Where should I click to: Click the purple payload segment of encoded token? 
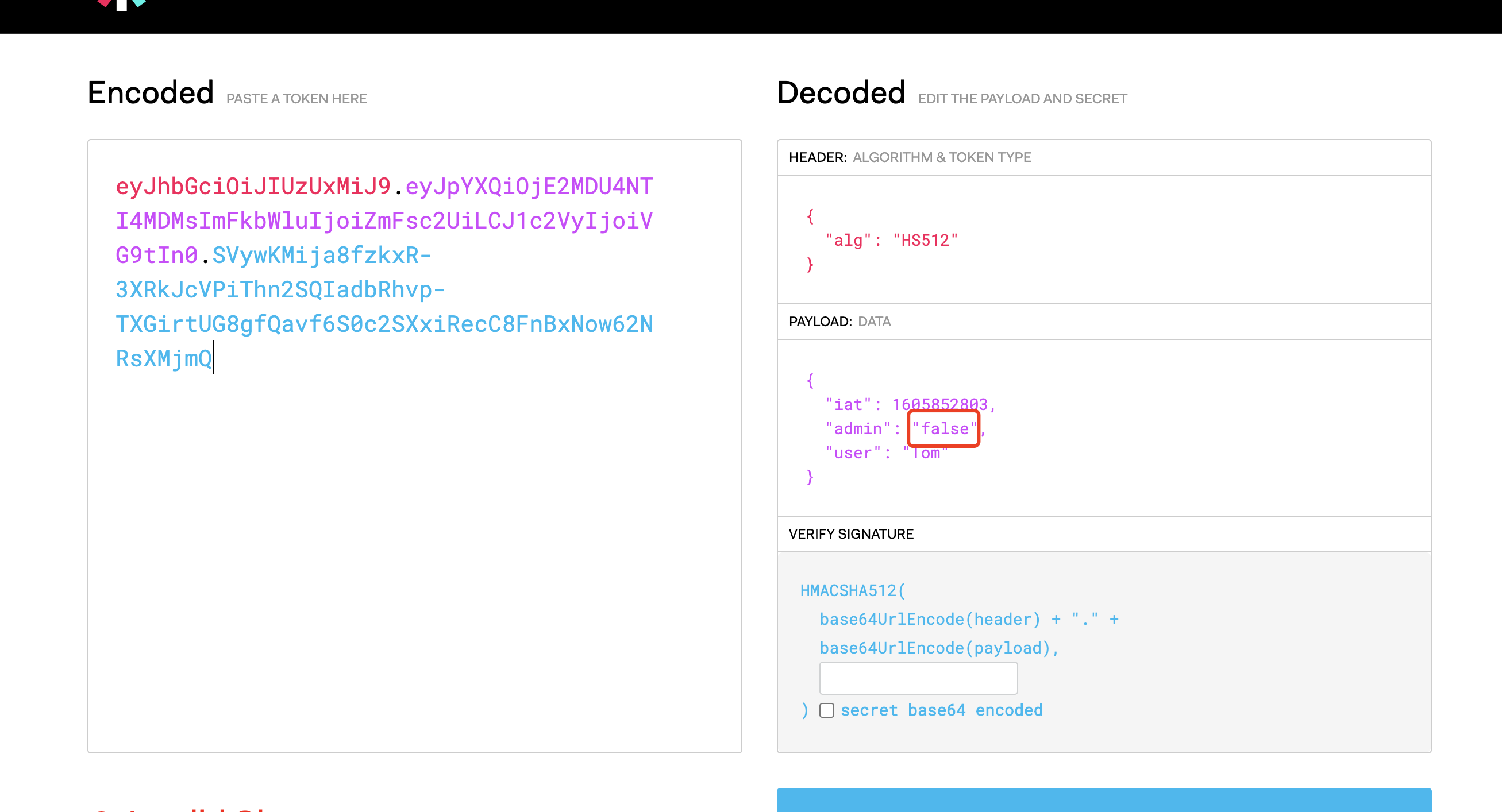point(383,221)
